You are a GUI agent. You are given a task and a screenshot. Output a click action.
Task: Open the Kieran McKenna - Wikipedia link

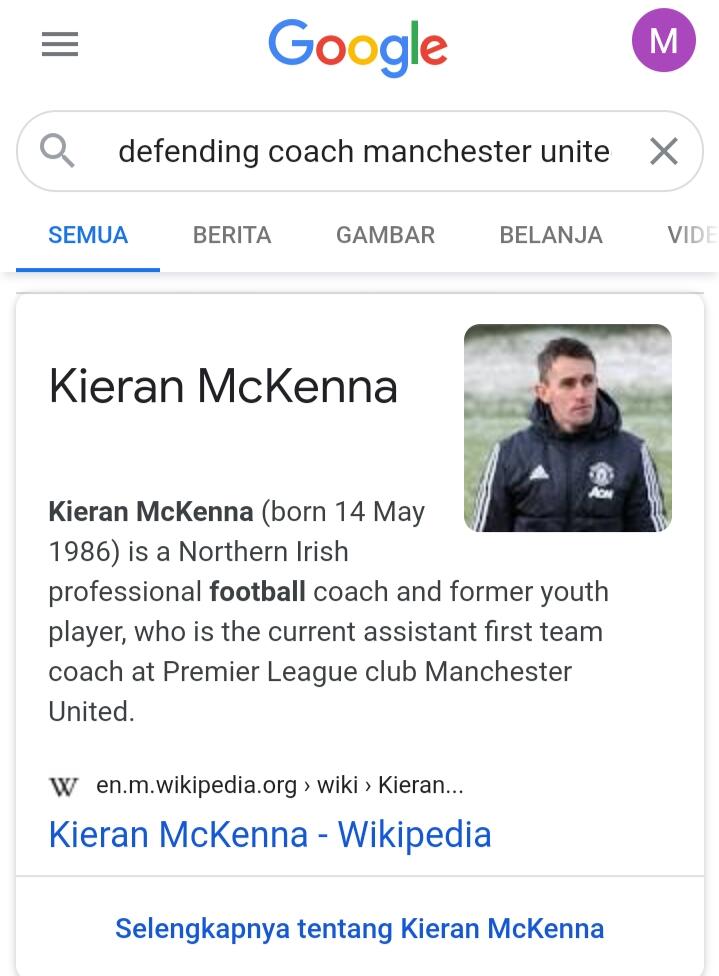(x=270, y=834)
